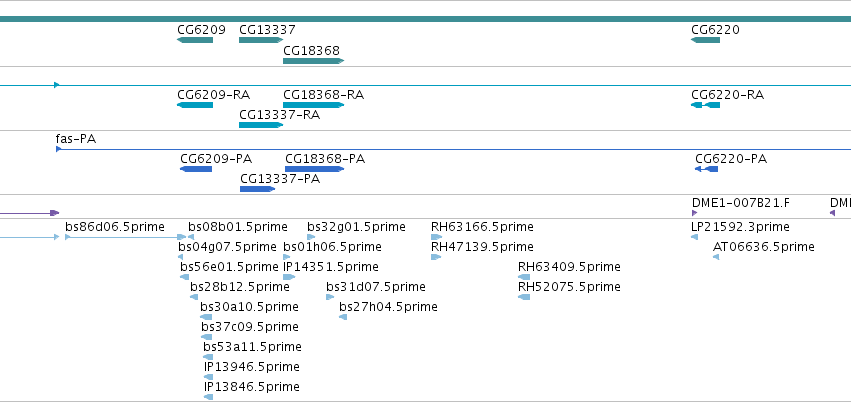Select the CG6220-PA protein glyph
Screen dimensions: 851x402
point(706,169)
